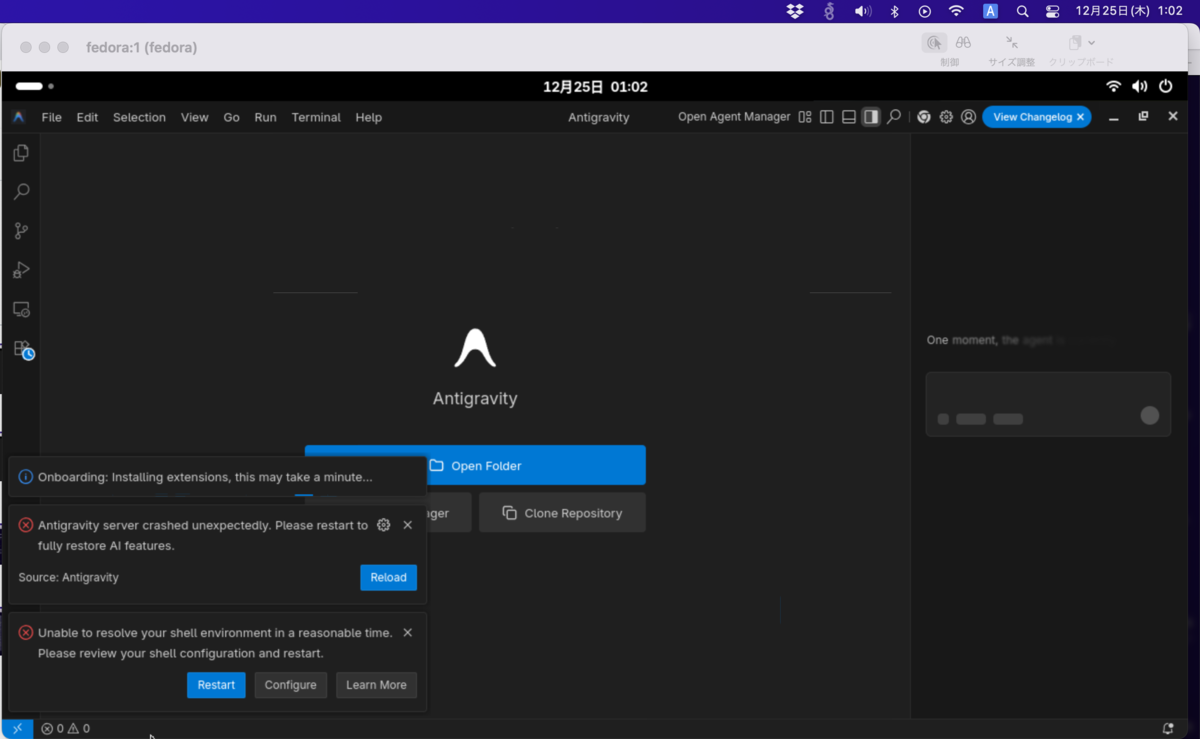Open the View menu
Screen dimensions: 1200x739
coord(195,117)
